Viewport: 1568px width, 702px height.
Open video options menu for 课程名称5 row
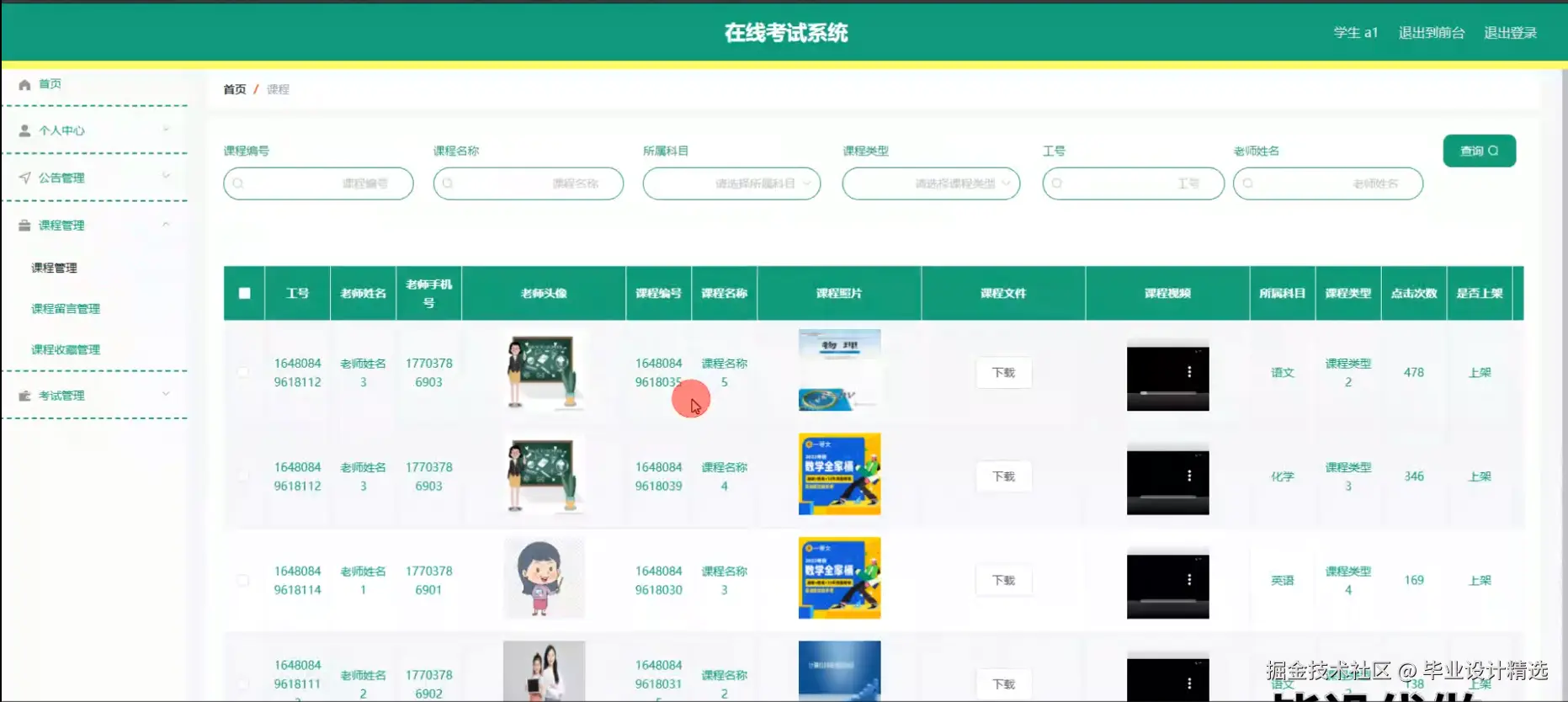1189,372
